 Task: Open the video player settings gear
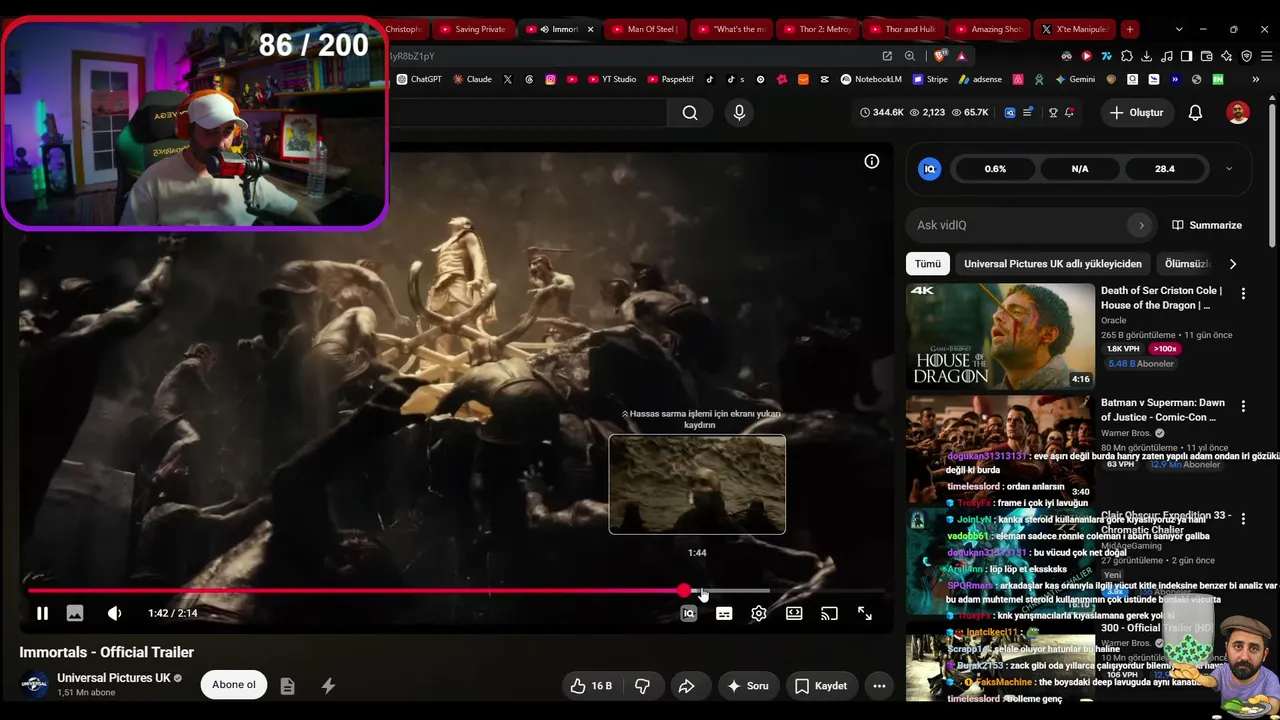759,613
